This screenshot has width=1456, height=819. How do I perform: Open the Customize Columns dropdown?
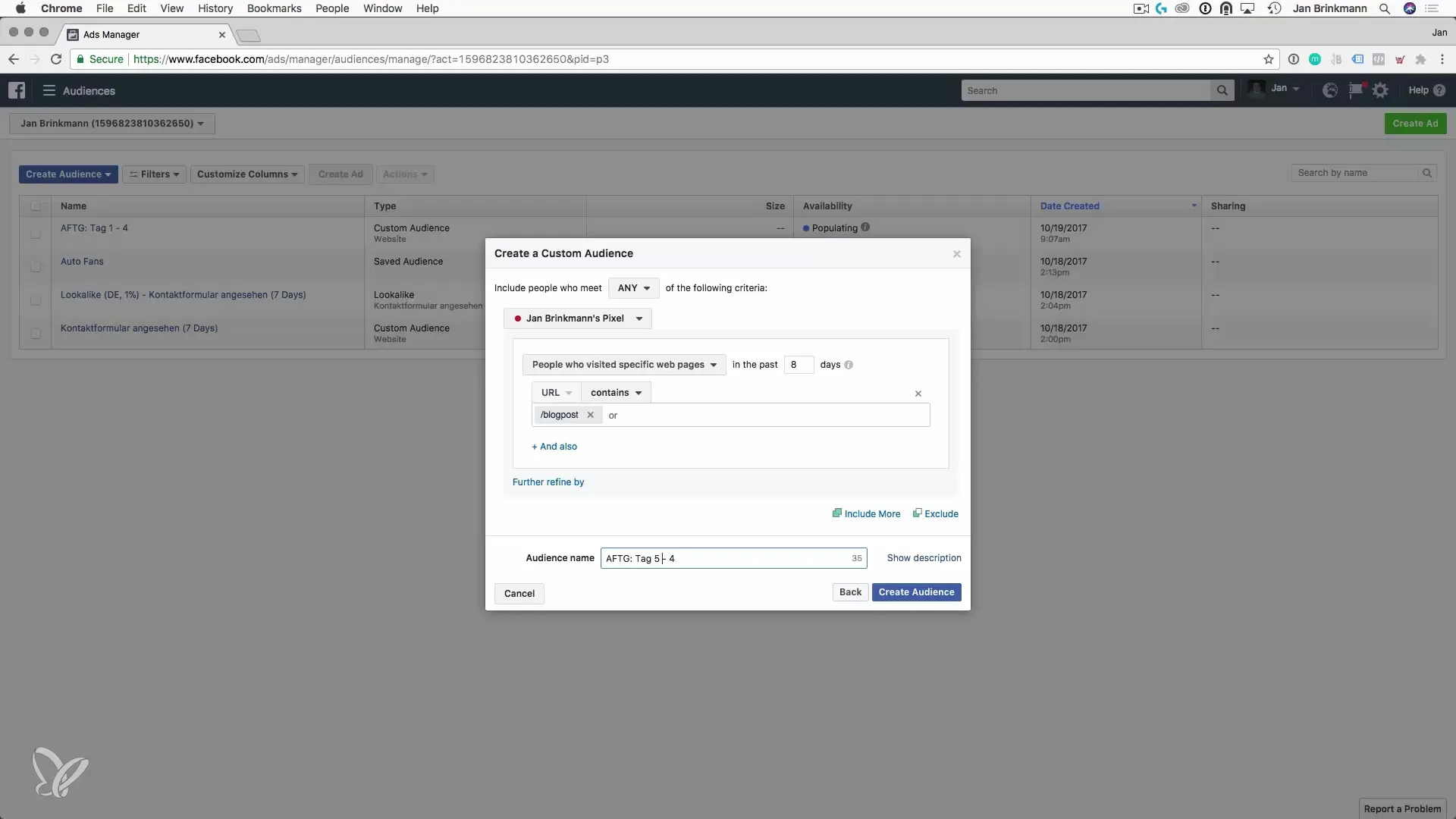pyautogui.click(x=247, y=174)
